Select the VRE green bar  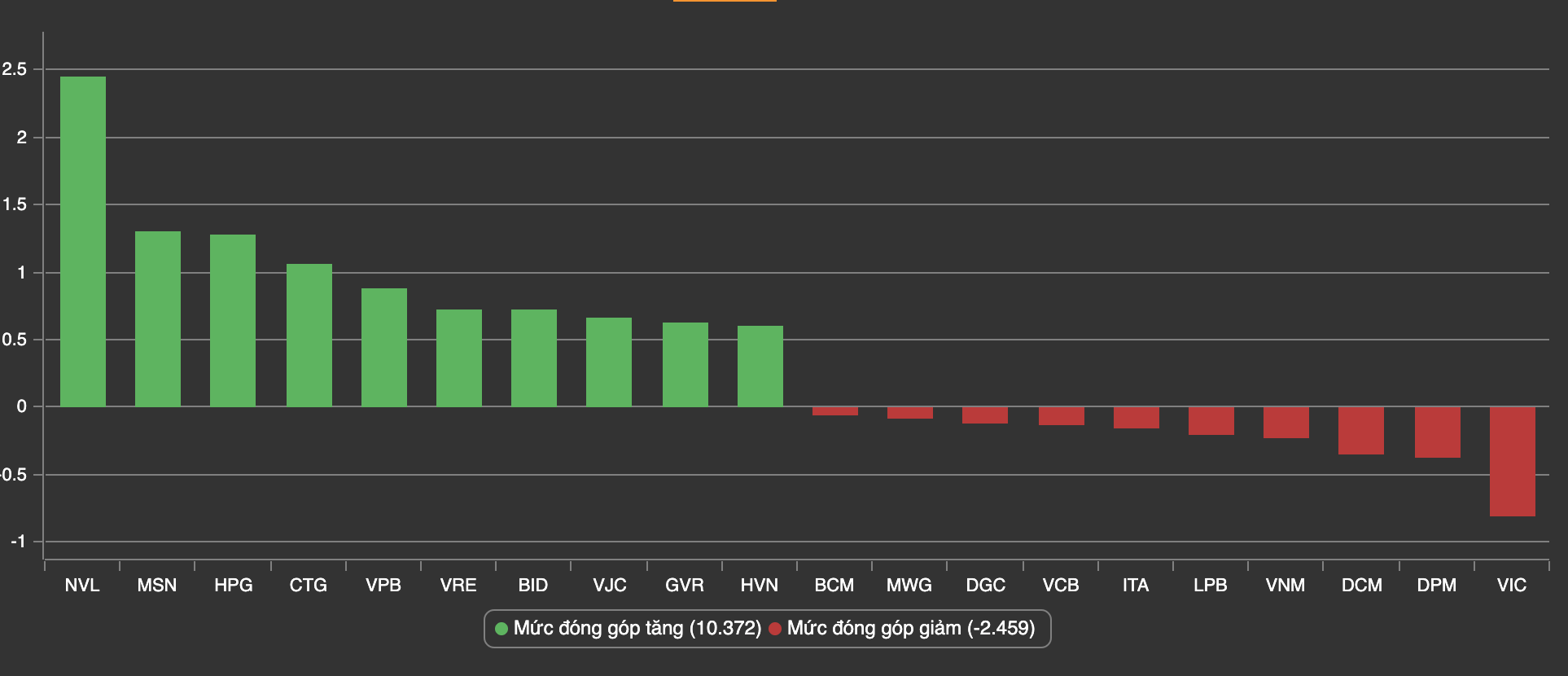click(459, 358)
